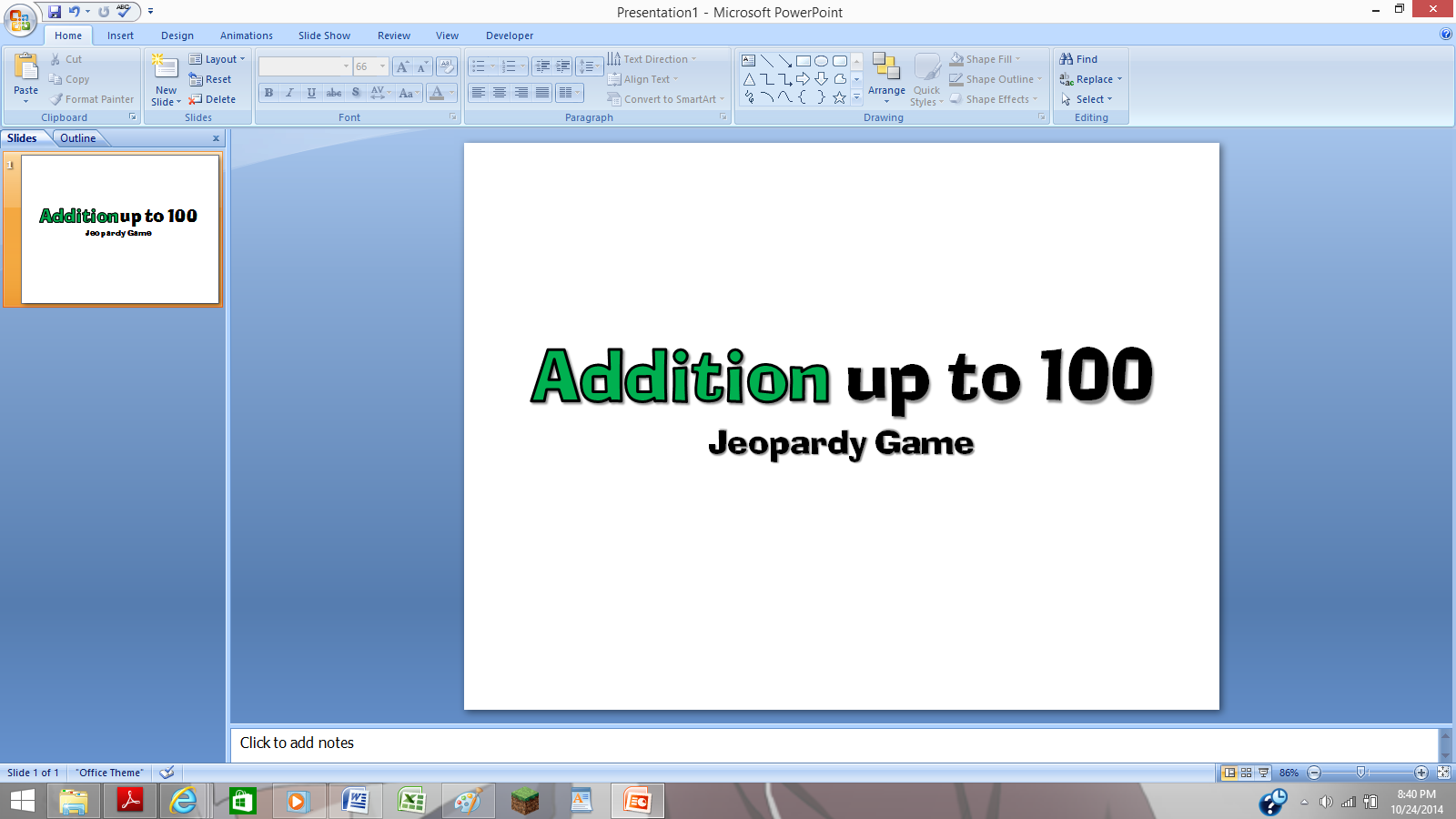This screenshot has height=819, width=1456.
Task: Select the Text Box shape
Action: coord(749,59)
